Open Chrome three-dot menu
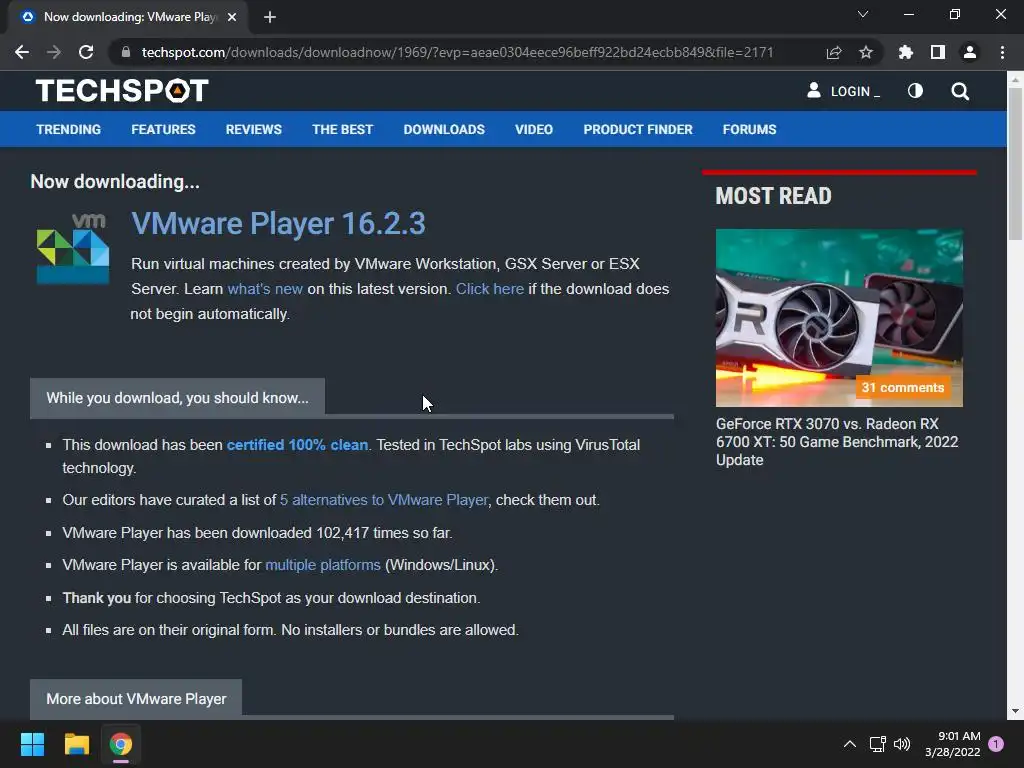Viewport: 1024px width, 768px height. click(1002, 52)
